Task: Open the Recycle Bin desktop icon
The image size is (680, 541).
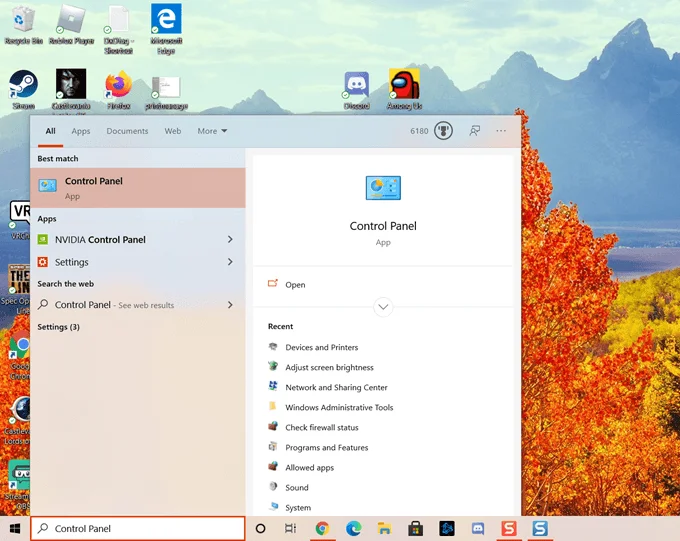Action: point(23,24)
